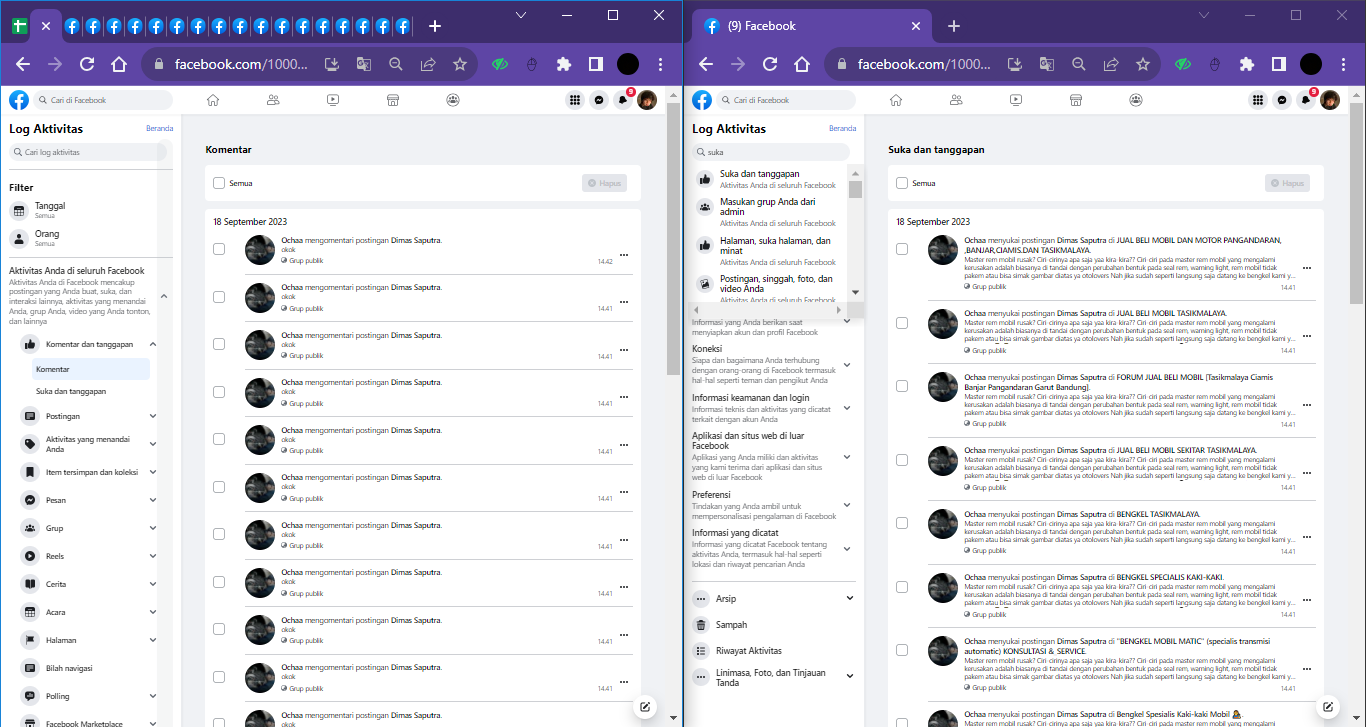The image size is (1366, 727).
Task: Bookmark this page star in left browser
Action: click(x=460, y=64)
